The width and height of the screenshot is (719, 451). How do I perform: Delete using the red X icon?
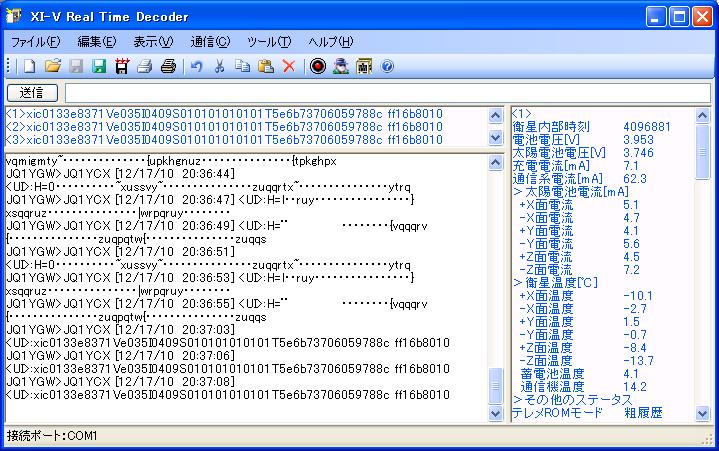tap(289, 66)
